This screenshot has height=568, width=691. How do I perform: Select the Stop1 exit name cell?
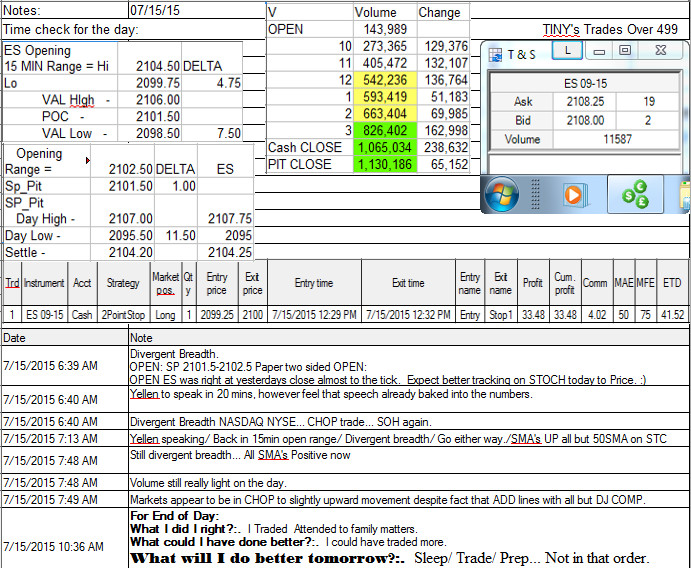coord(501,315)
